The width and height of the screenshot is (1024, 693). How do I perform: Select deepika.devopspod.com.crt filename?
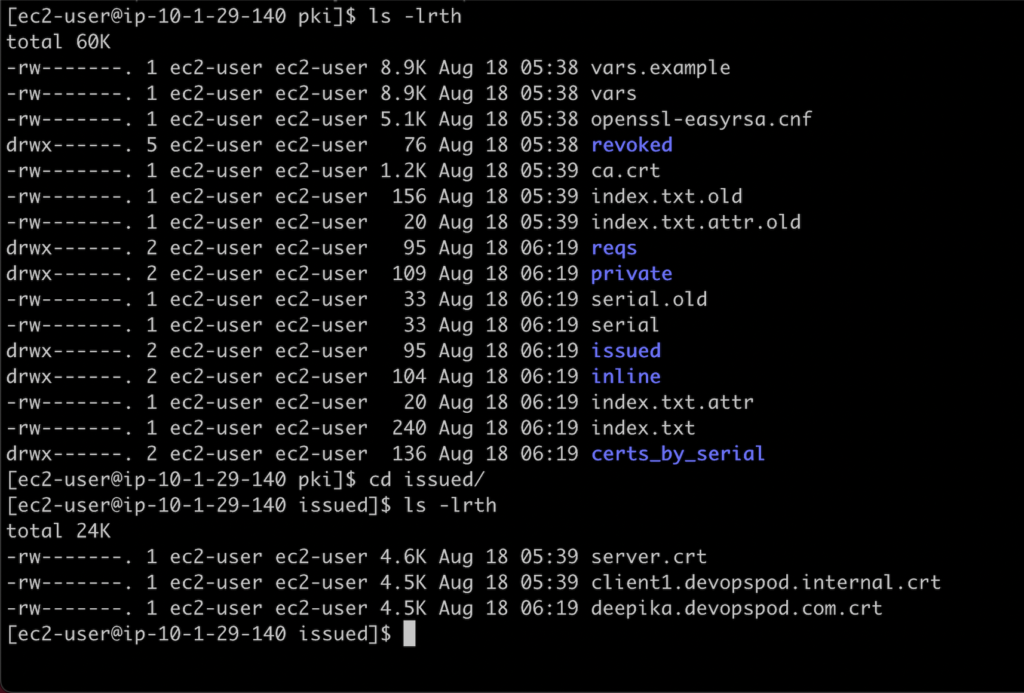pos(737,608)
